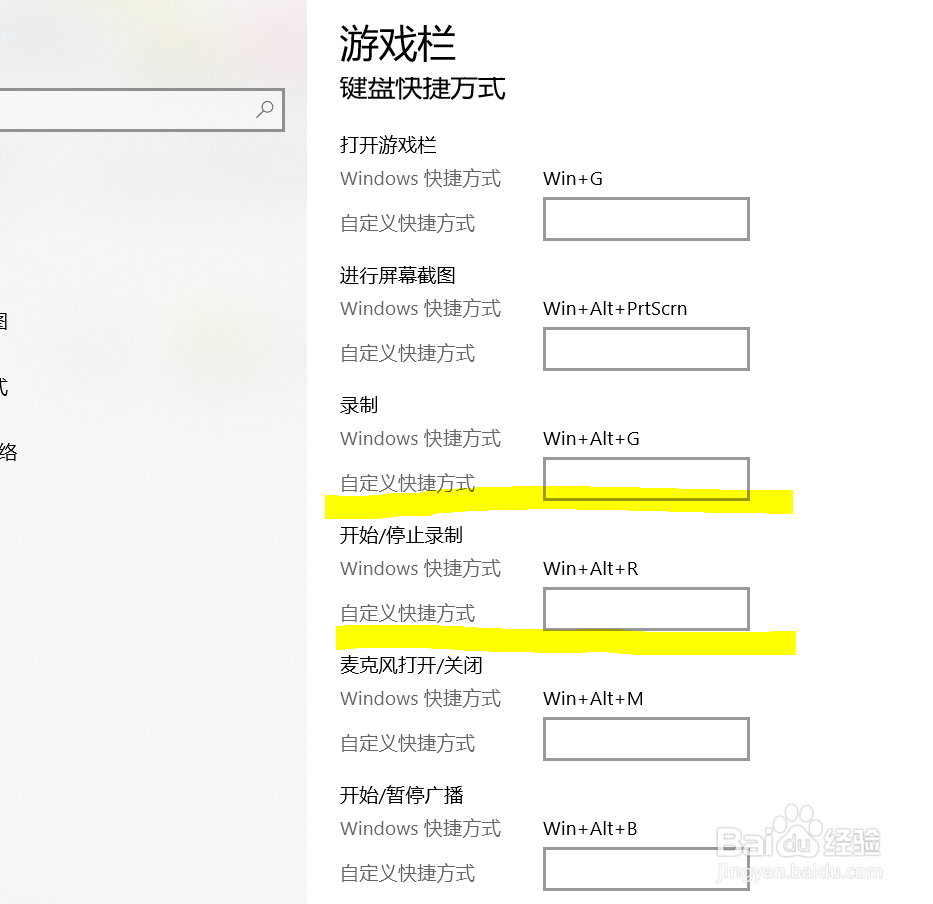Click custom shortcut field under 录制
Viewport: 933px width, 904px height.
[x=646, y=478]
